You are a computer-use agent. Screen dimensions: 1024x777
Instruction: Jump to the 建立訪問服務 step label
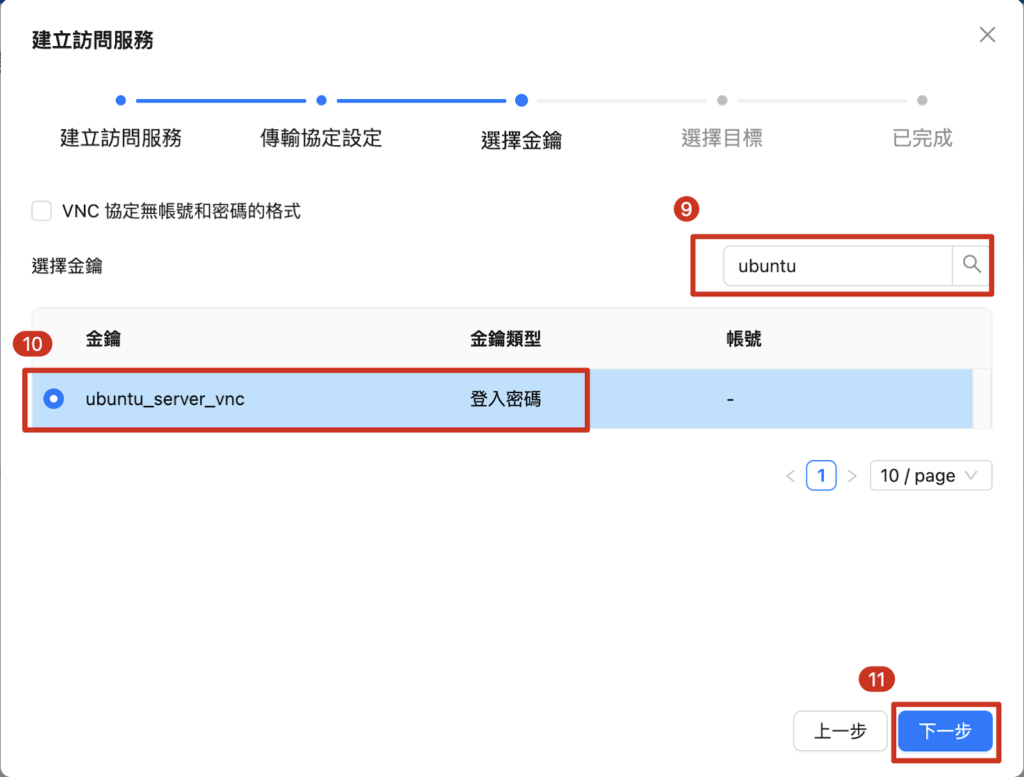121,138
